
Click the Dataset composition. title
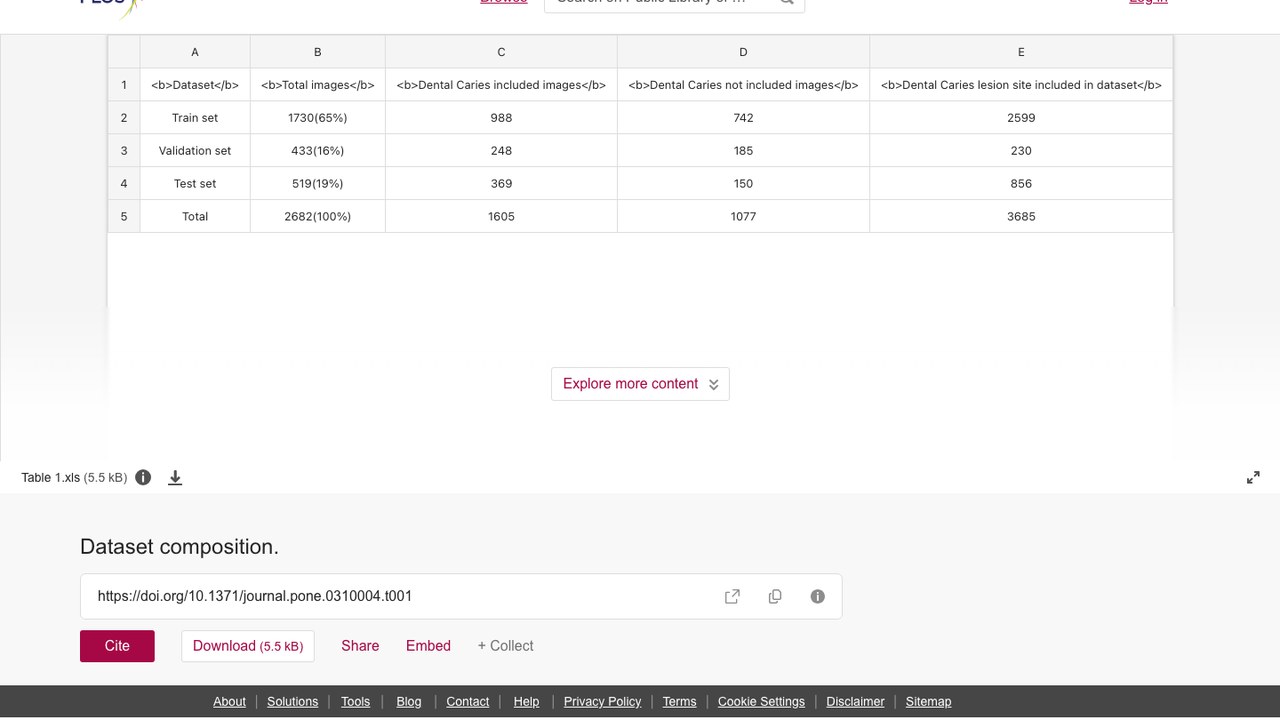(179, 547)
